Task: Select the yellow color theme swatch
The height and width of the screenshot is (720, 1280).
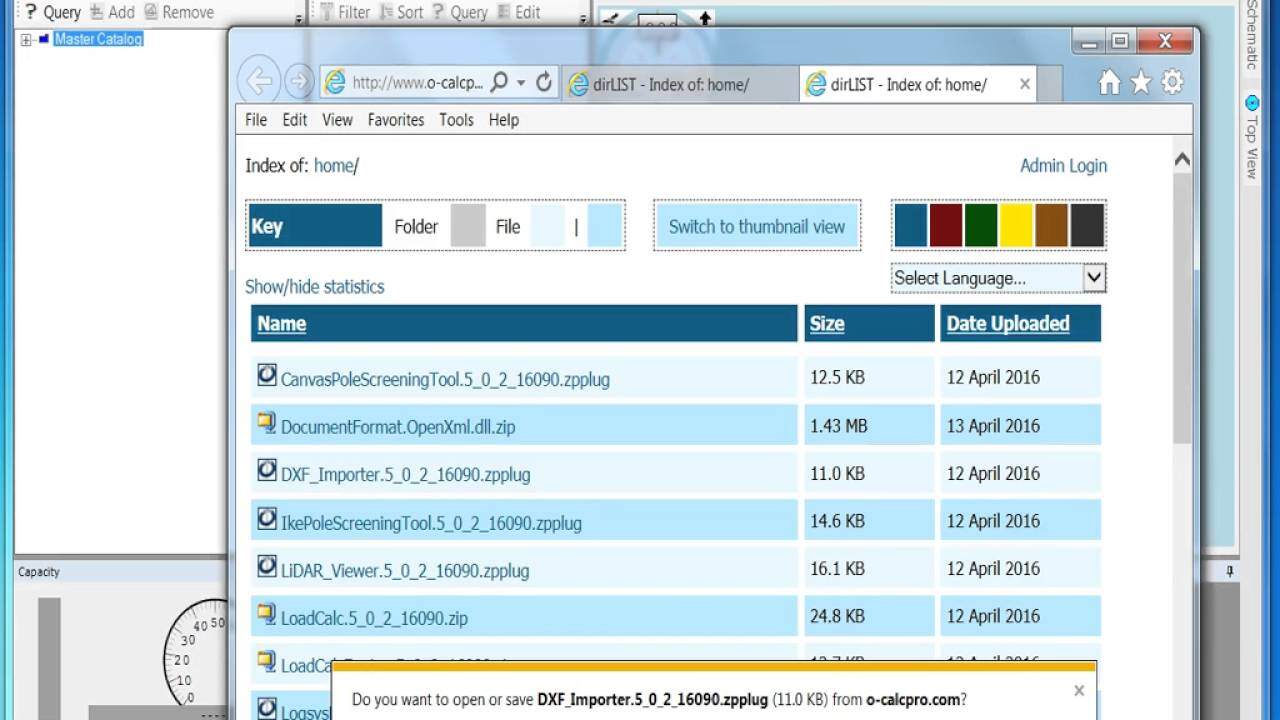Action: click(x=1016, y=225)
